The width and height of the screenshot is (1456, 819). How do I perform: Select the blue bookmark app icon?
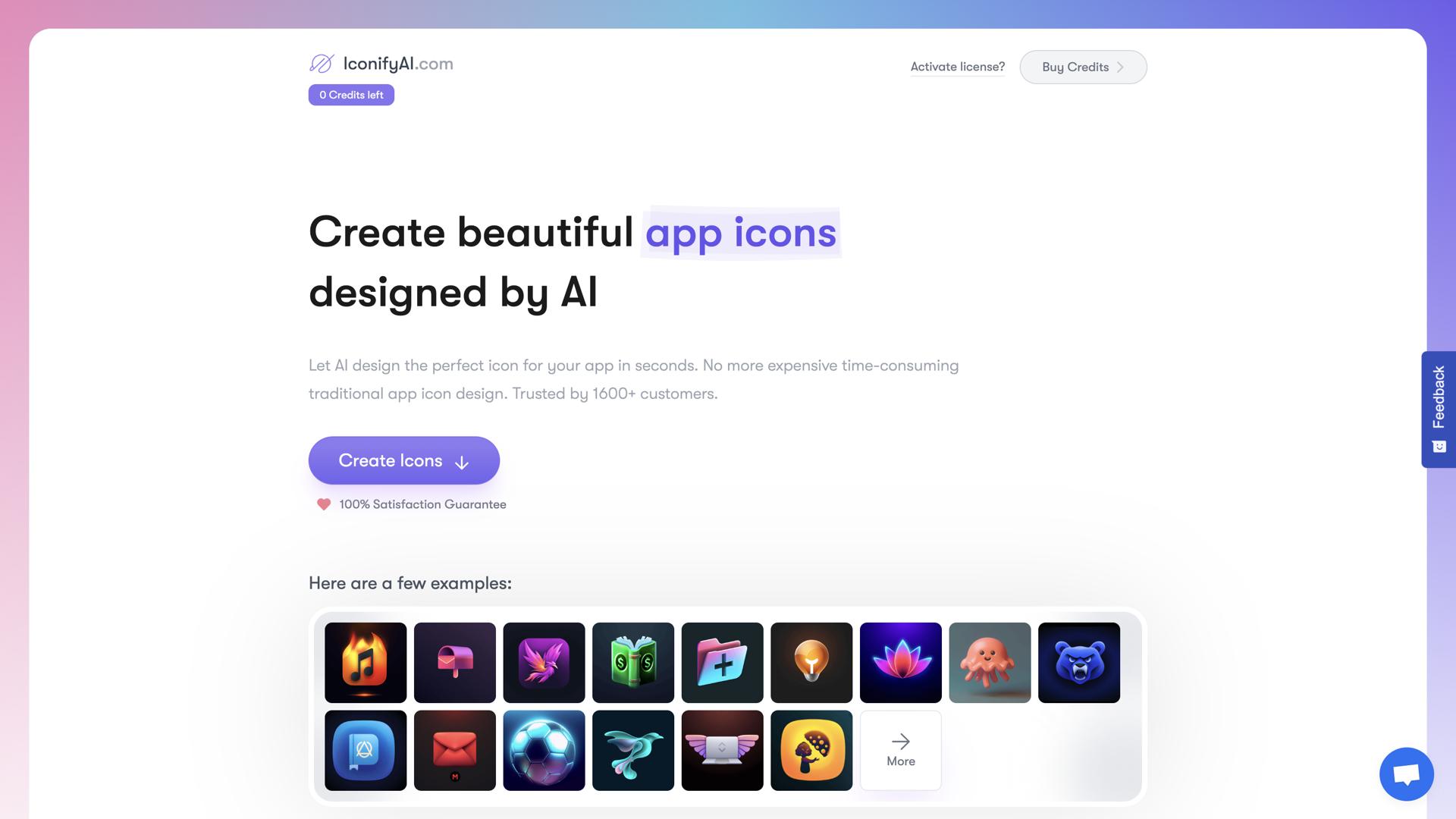click(x=366, y=751)
